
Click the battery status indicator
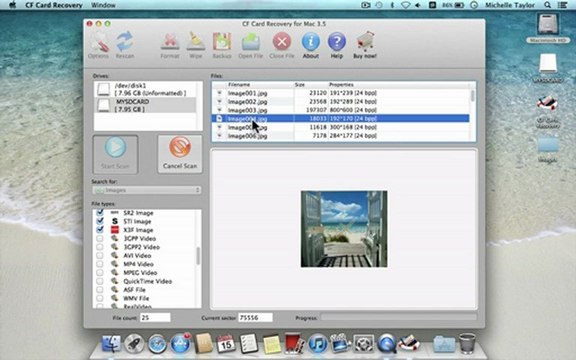coord(453,5)
